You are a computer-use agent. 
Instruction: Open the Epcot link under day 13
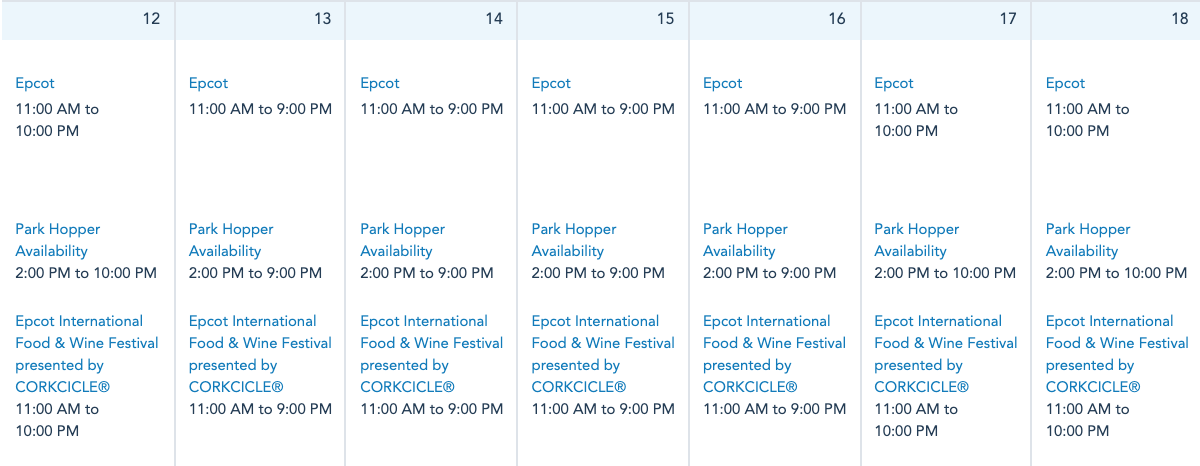tap(208, 84)
